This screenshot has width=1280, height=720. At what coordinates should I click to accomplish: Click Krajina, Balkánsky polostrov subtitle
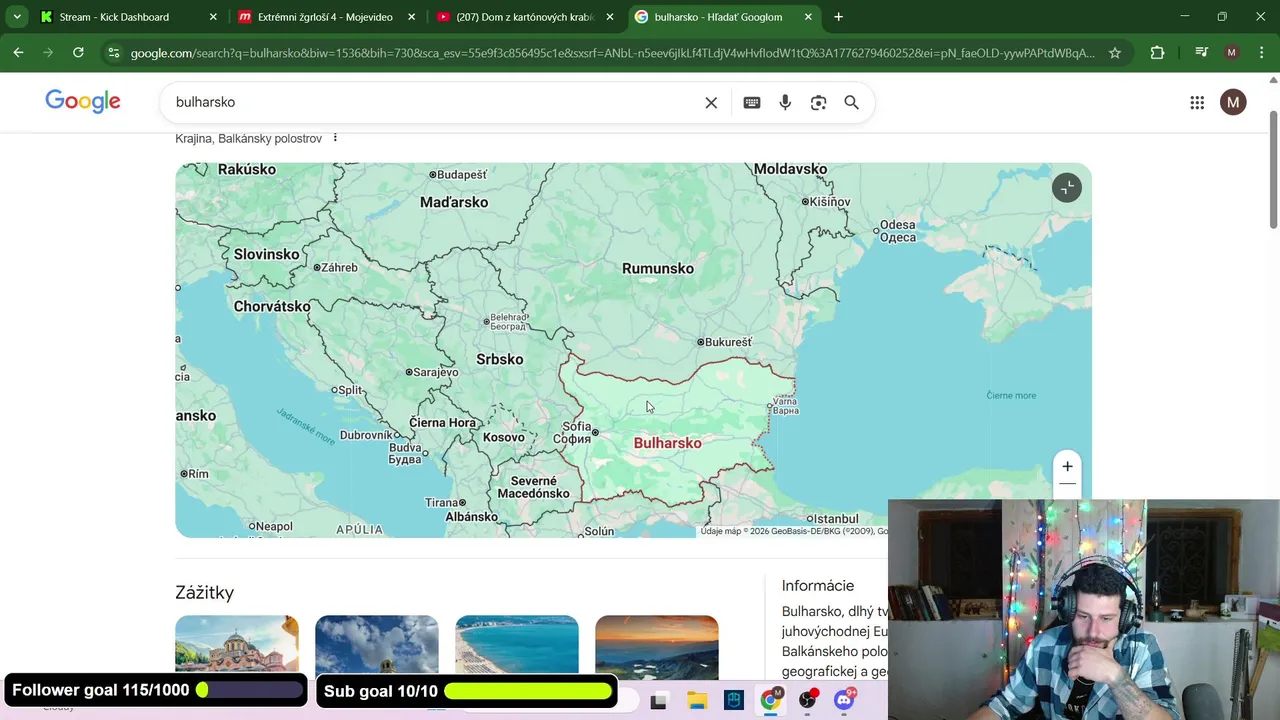click(x=249, y=138)
